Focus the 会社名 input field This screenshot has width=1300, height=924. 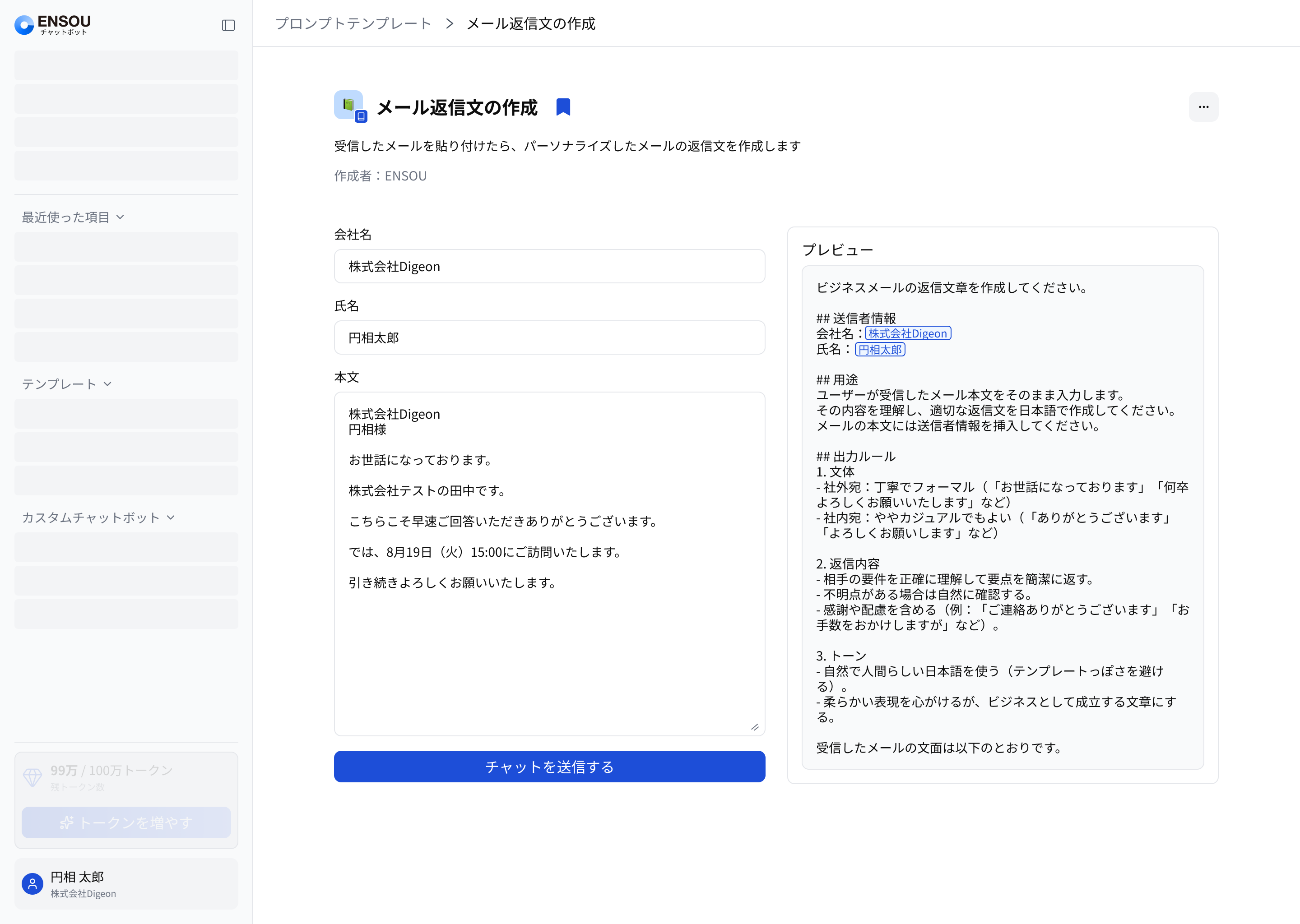pos(549,266)
